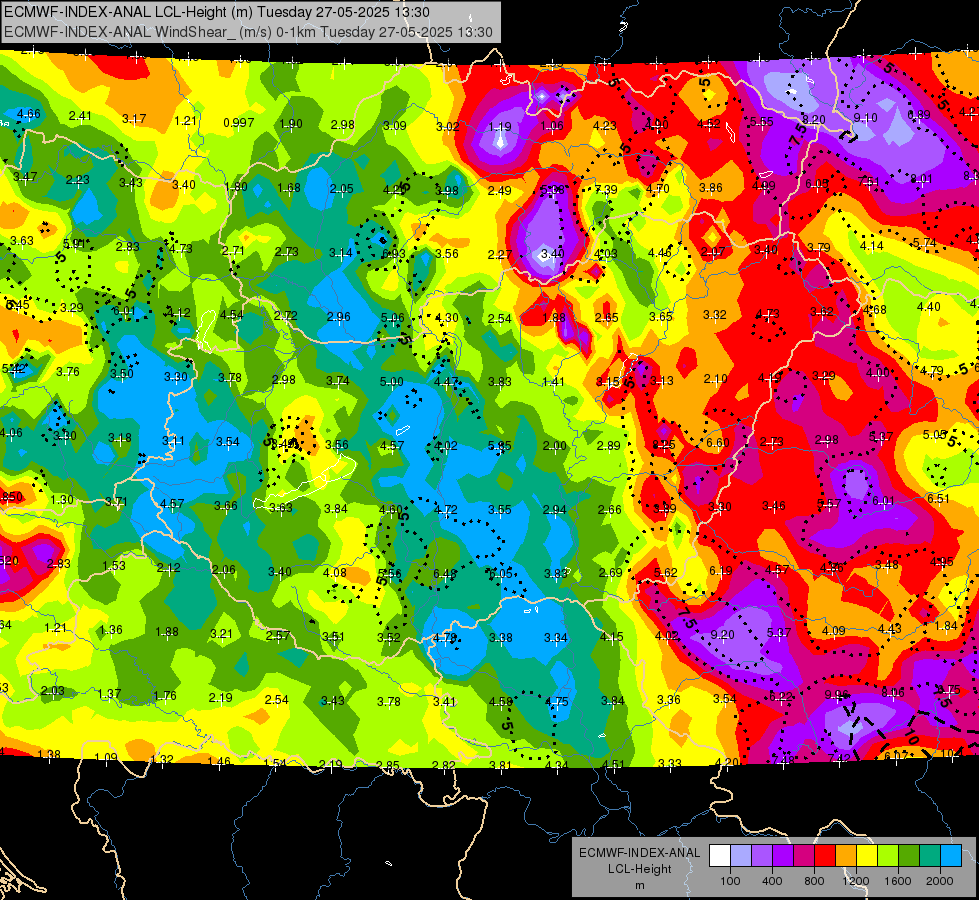
Task: Select the wind shear value 4.66
Action: (29, 114)
